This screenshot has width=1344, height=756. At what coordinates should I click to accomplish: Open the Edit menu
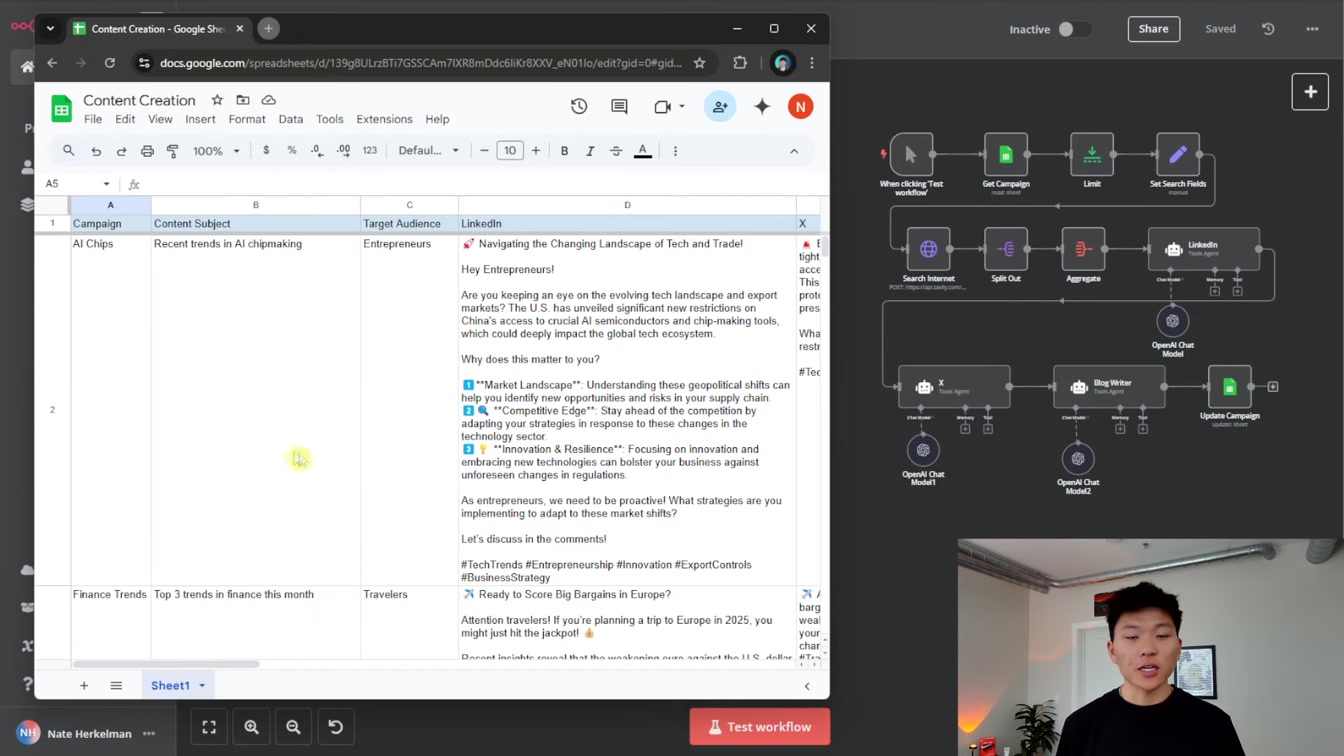click(125, 119)
